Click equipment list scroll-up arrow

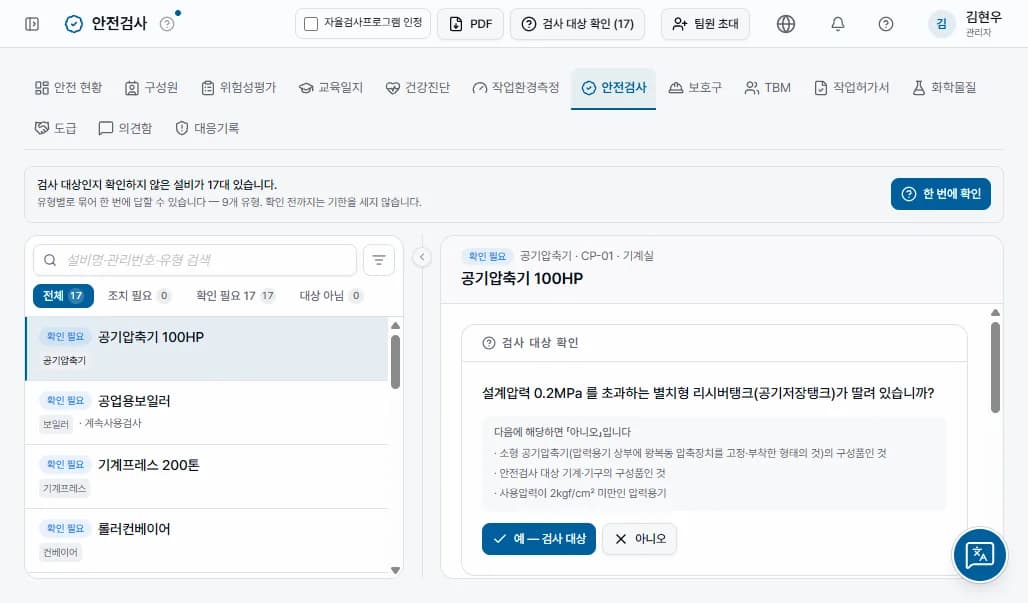pyautogui.click(x=395, y=326)
